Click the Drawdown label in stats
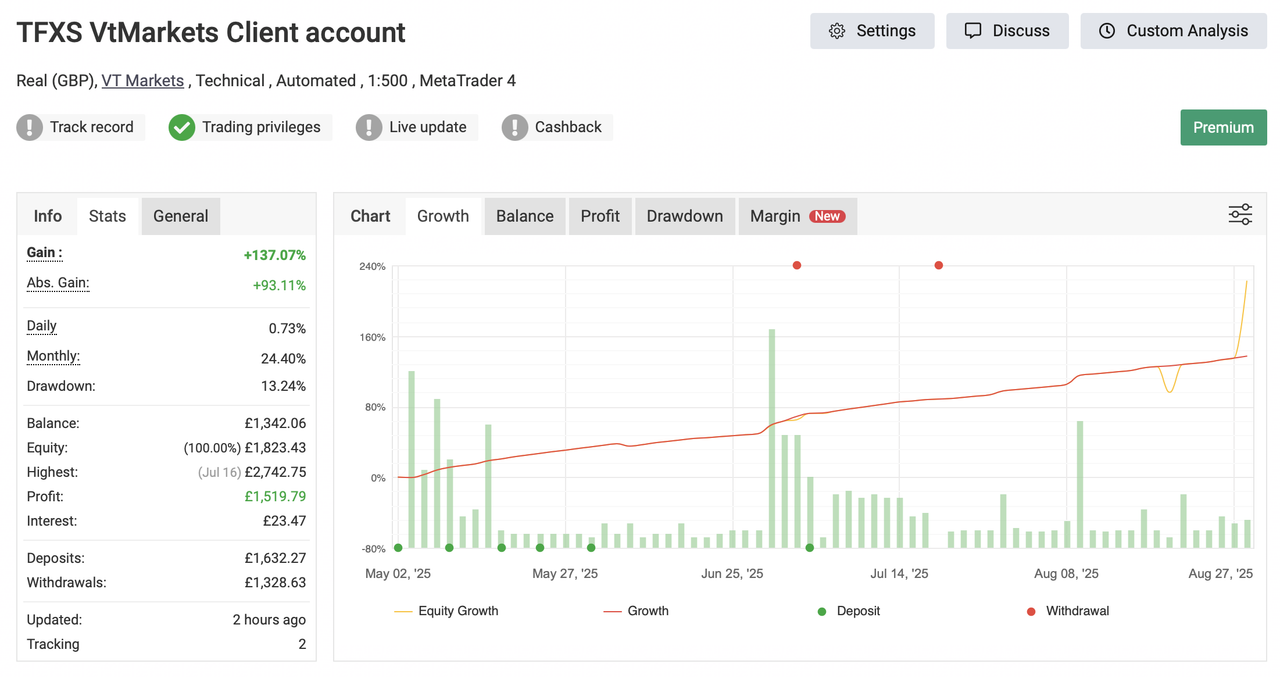 61,386
